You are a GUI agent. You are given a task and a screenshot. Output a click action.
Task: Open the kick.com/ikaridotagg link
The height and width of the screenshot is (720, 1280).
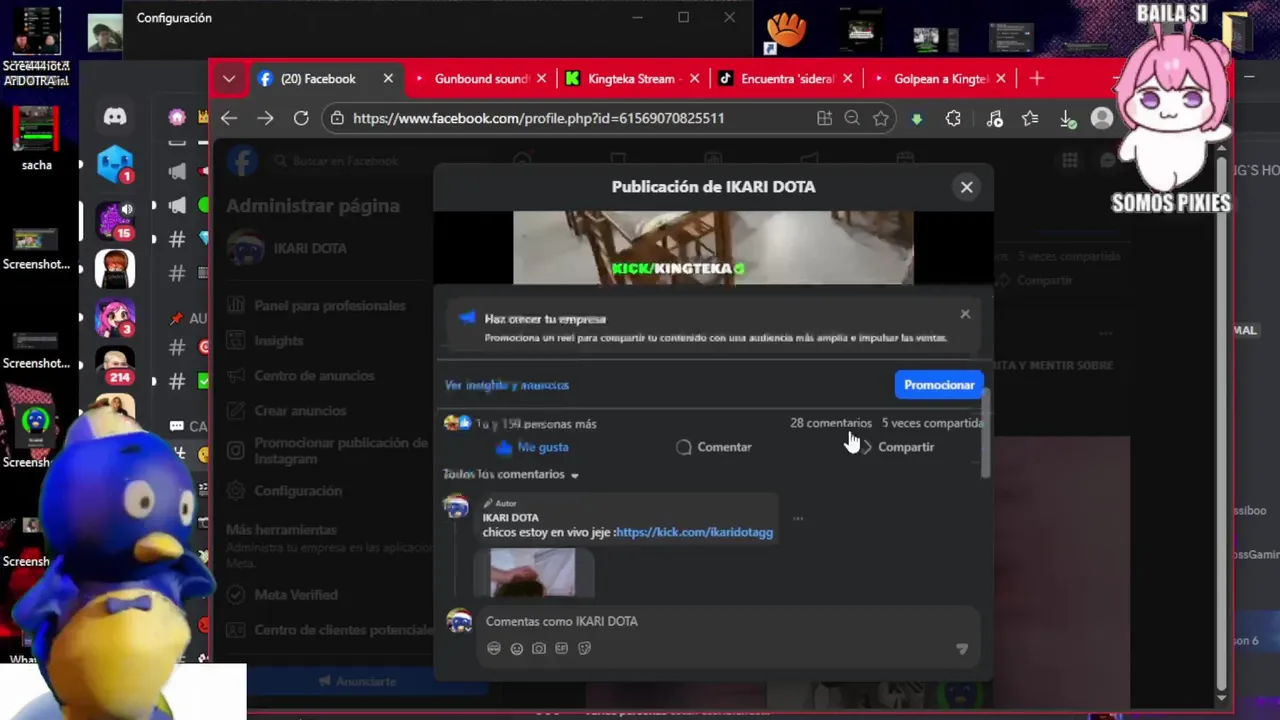[x=694, y=532]
